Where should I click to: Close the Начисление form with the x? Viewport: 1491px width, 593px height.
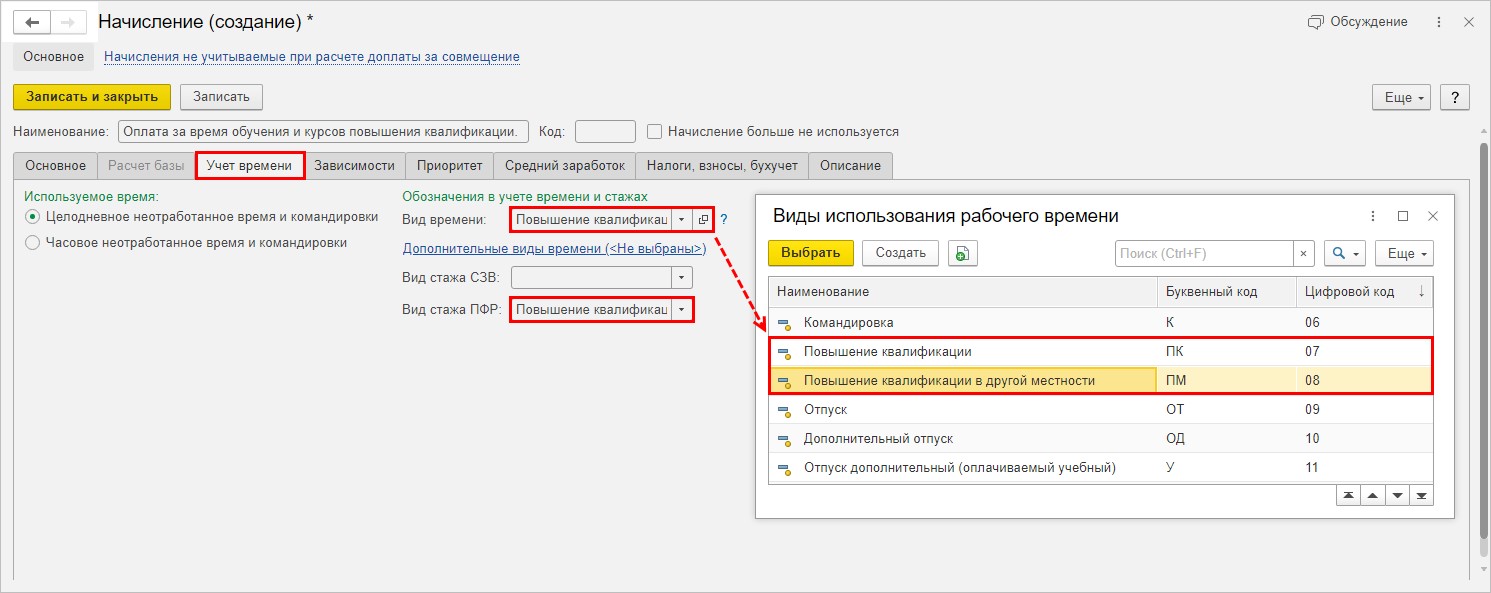pyautogui.click(x=1469, y=22)
